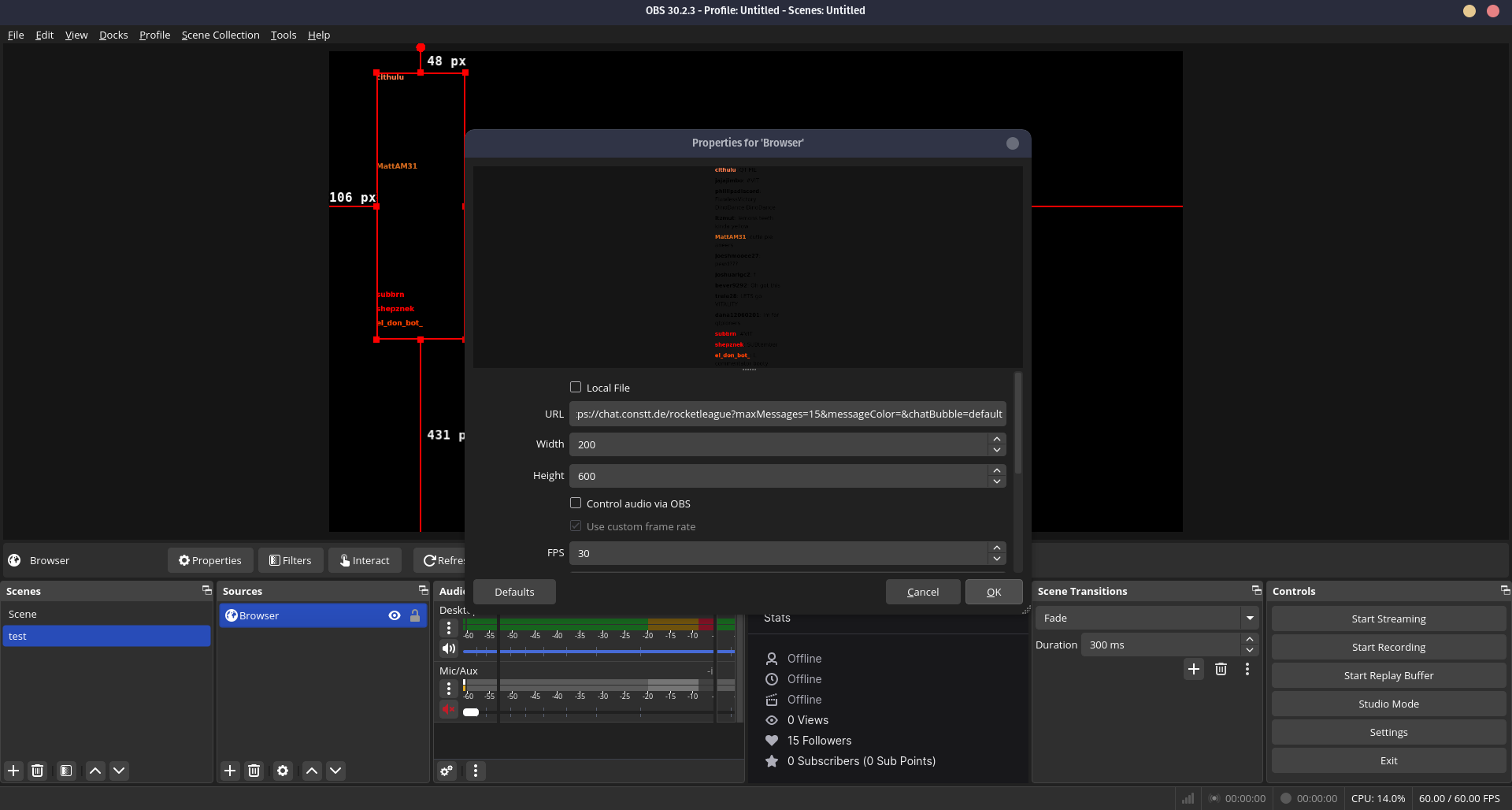Check Control audio via OBS

576,503
